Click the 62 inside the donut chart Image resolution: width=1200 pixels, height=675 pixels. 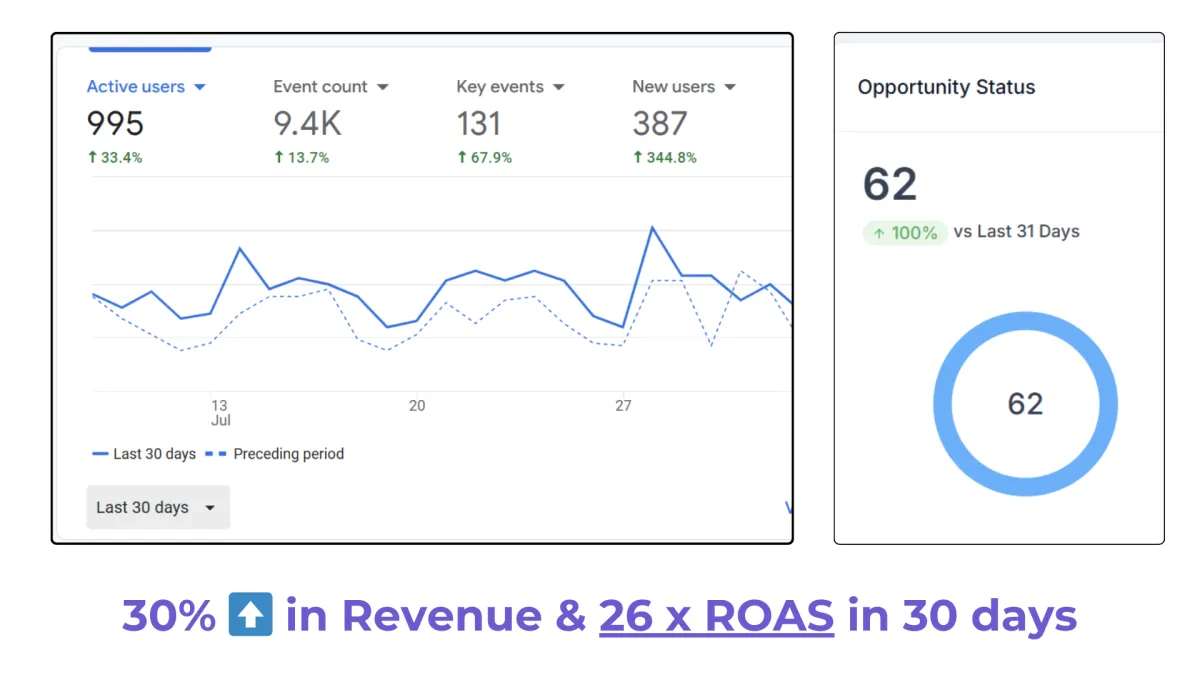[x=1025, y=404]
